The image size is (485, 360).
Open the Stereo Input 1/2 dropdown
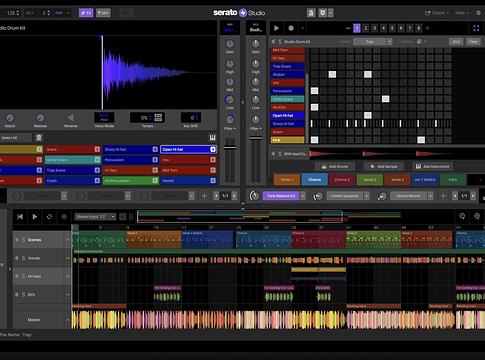coord(95,217)
